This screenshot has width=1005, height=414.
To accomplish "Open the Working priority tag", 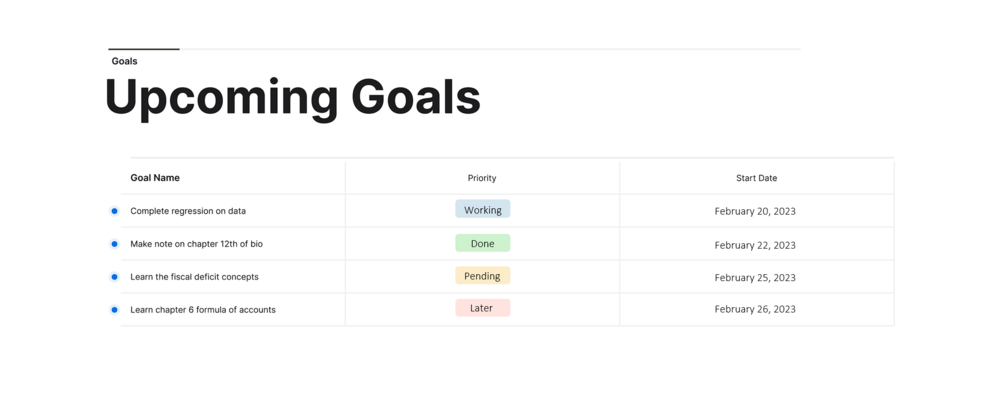I will tap(483, 210).
